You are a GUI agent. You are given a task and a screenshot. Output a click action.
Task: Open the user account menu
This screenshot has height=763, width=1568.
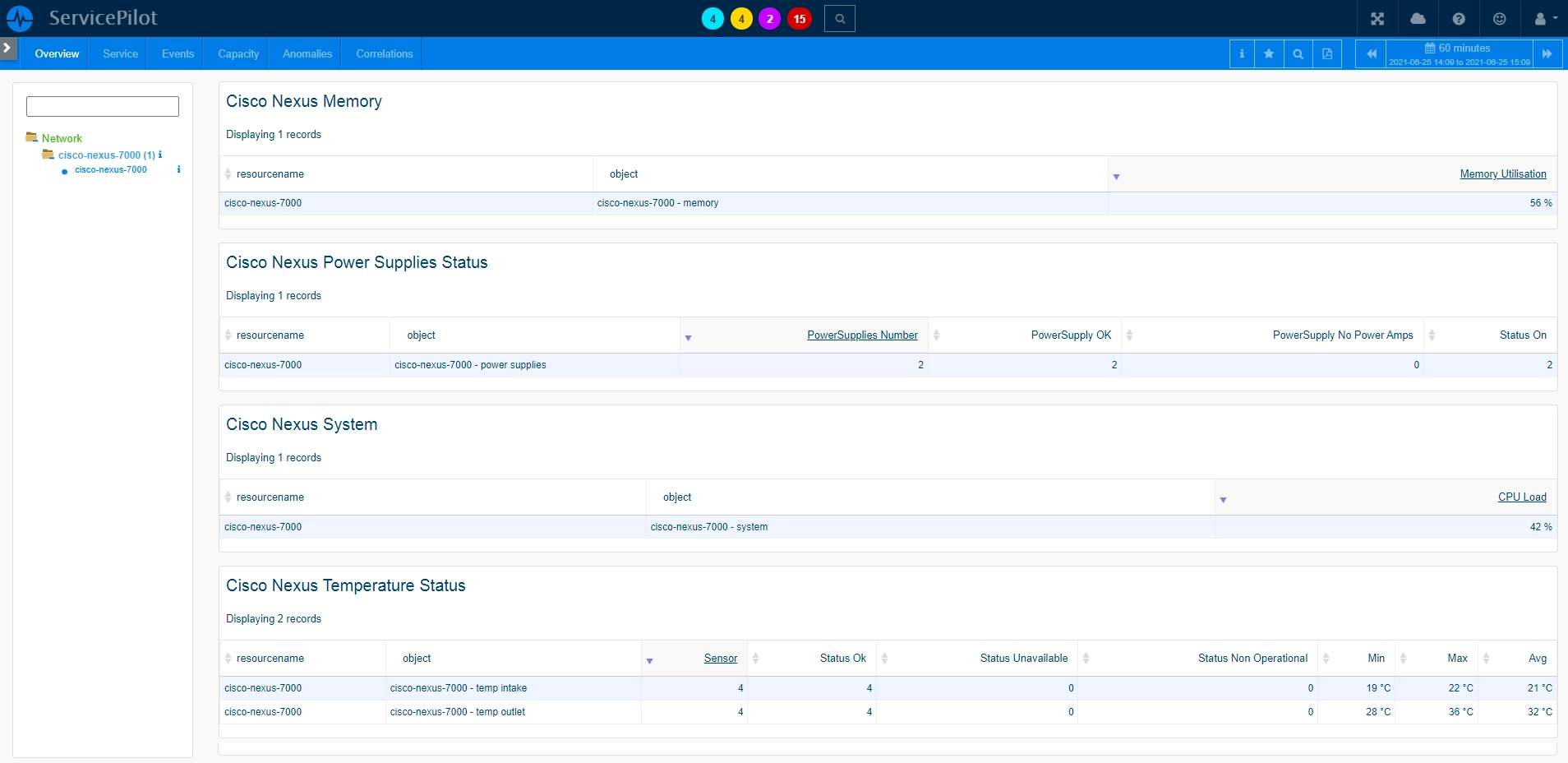(x=1545, y=18)
